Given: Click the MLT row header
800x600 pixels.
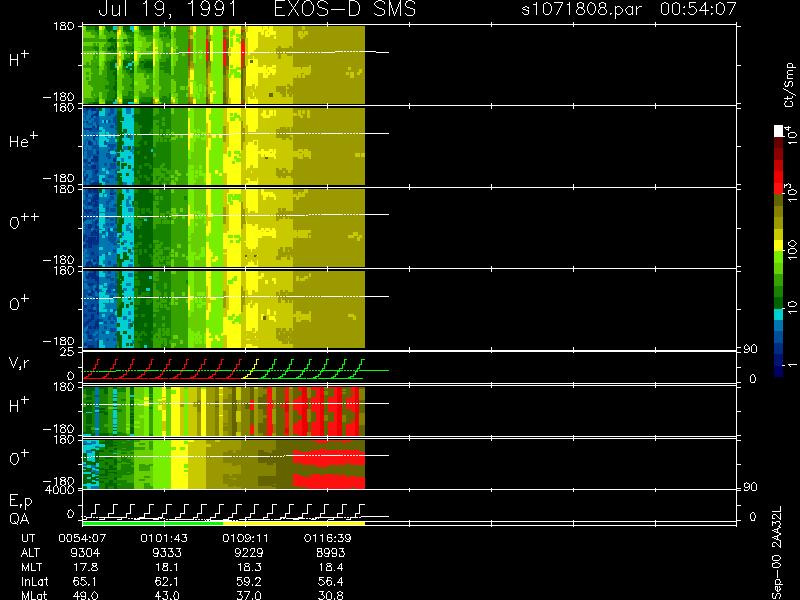Looking at the screenshot, I should (31, 567).
